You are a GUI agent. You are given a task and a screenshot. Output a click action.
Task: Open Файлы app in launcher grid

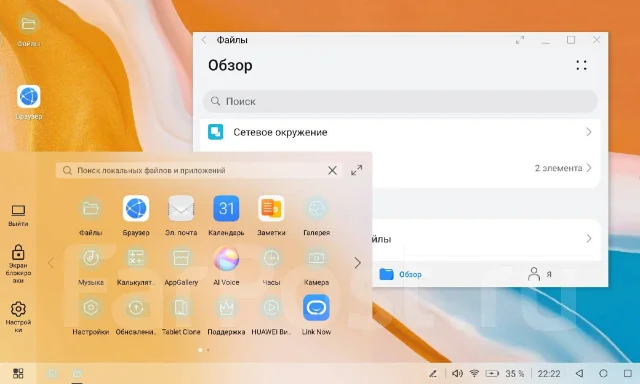click(91, 209)
